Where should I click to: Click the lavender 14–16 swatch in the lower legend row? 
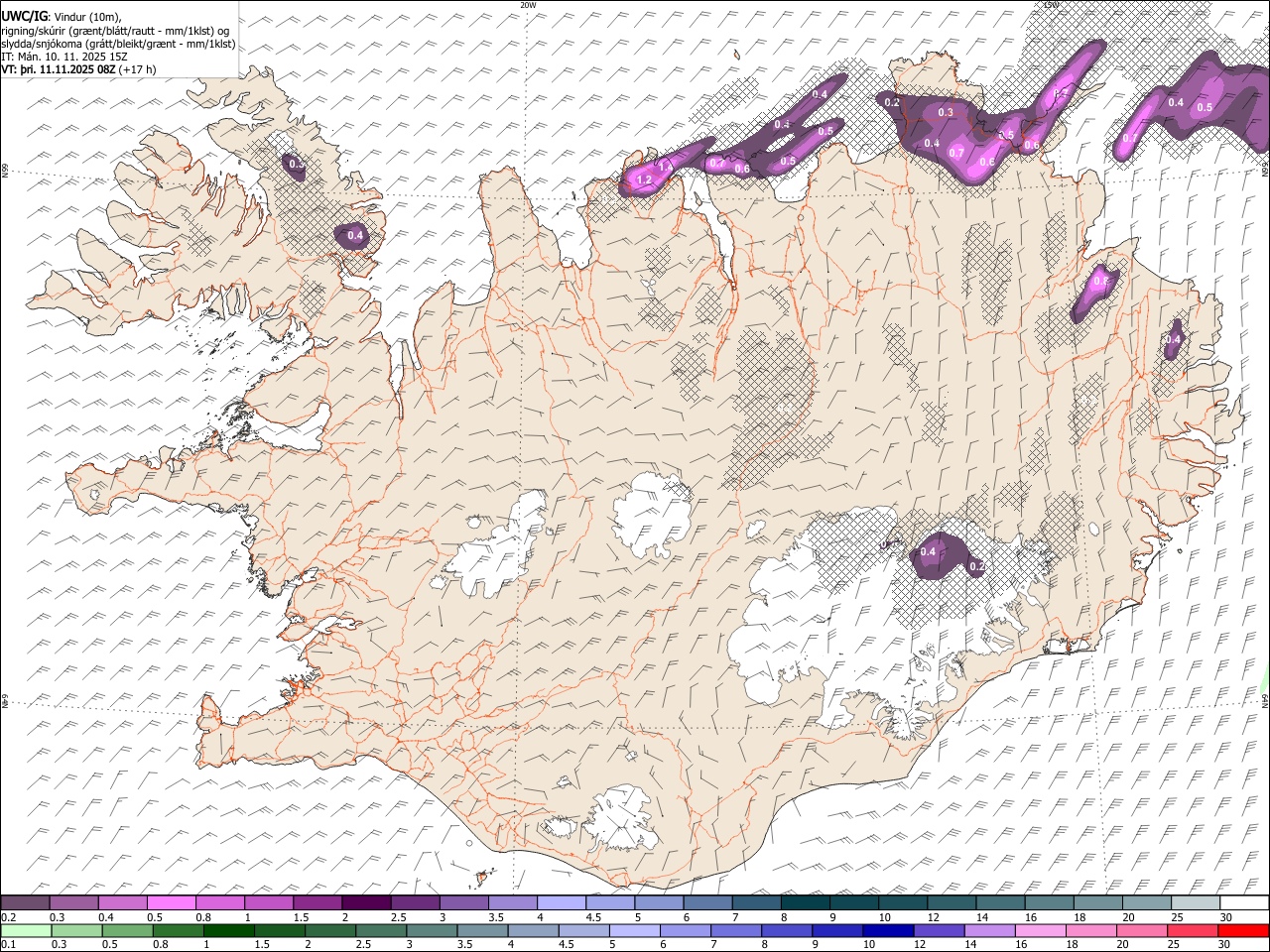click(989, 930)
